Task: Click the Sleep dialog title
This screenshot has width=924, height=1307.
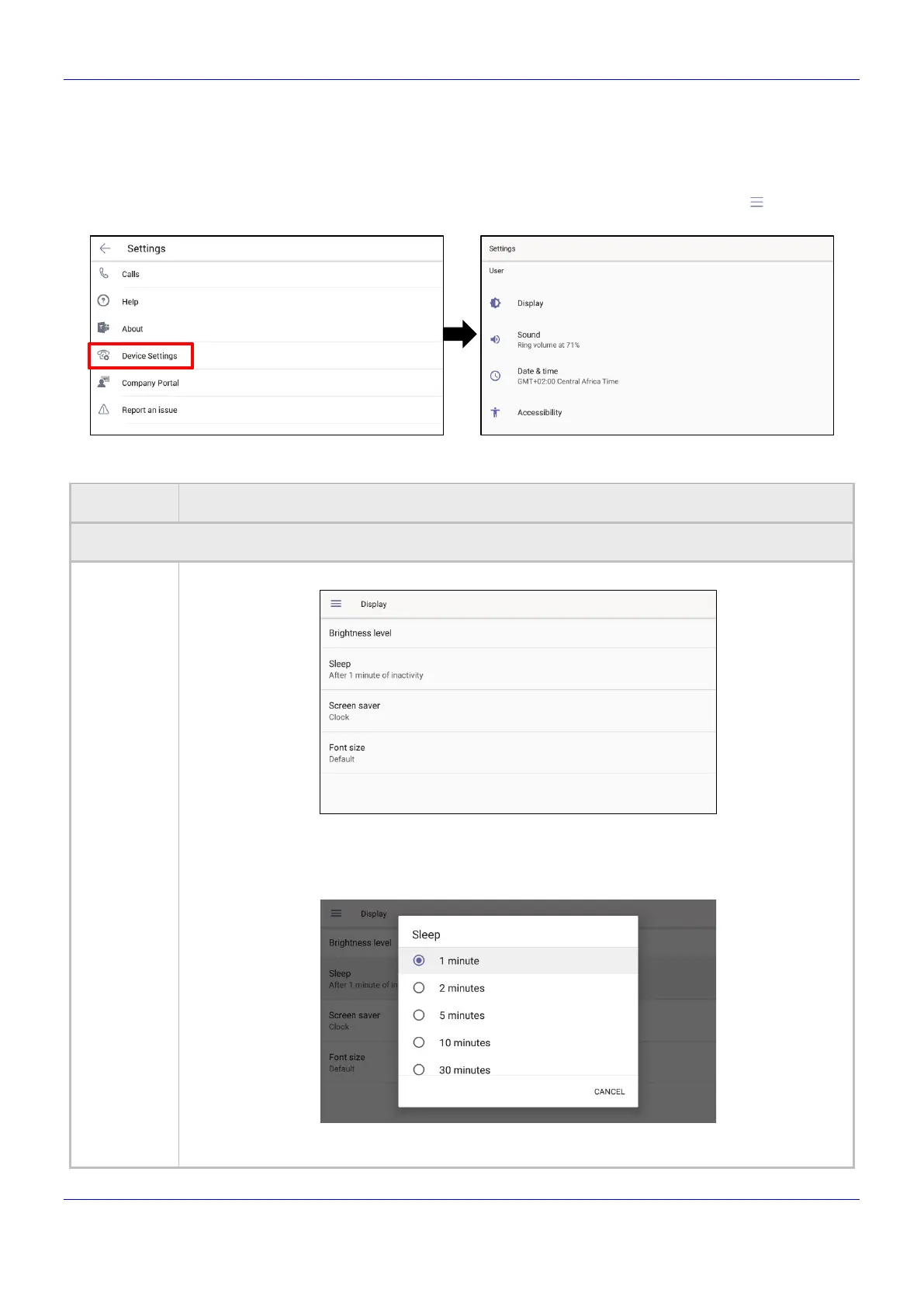Action: click(426, 934)
